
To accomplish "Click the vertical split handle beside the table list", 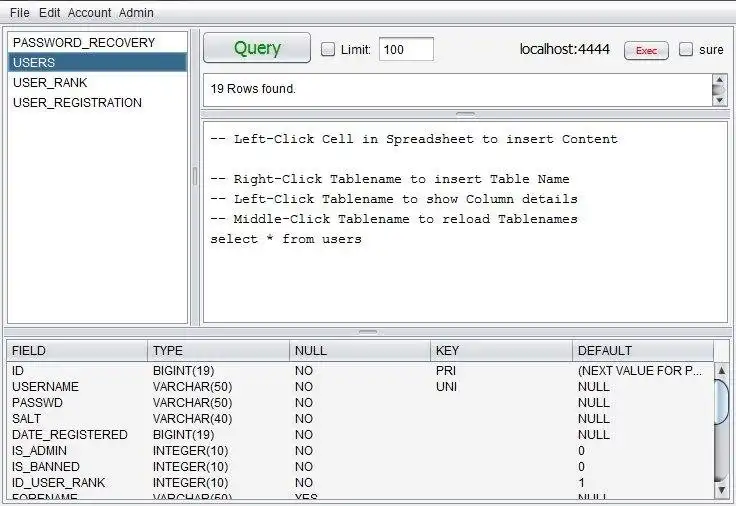I will point(195,176).
